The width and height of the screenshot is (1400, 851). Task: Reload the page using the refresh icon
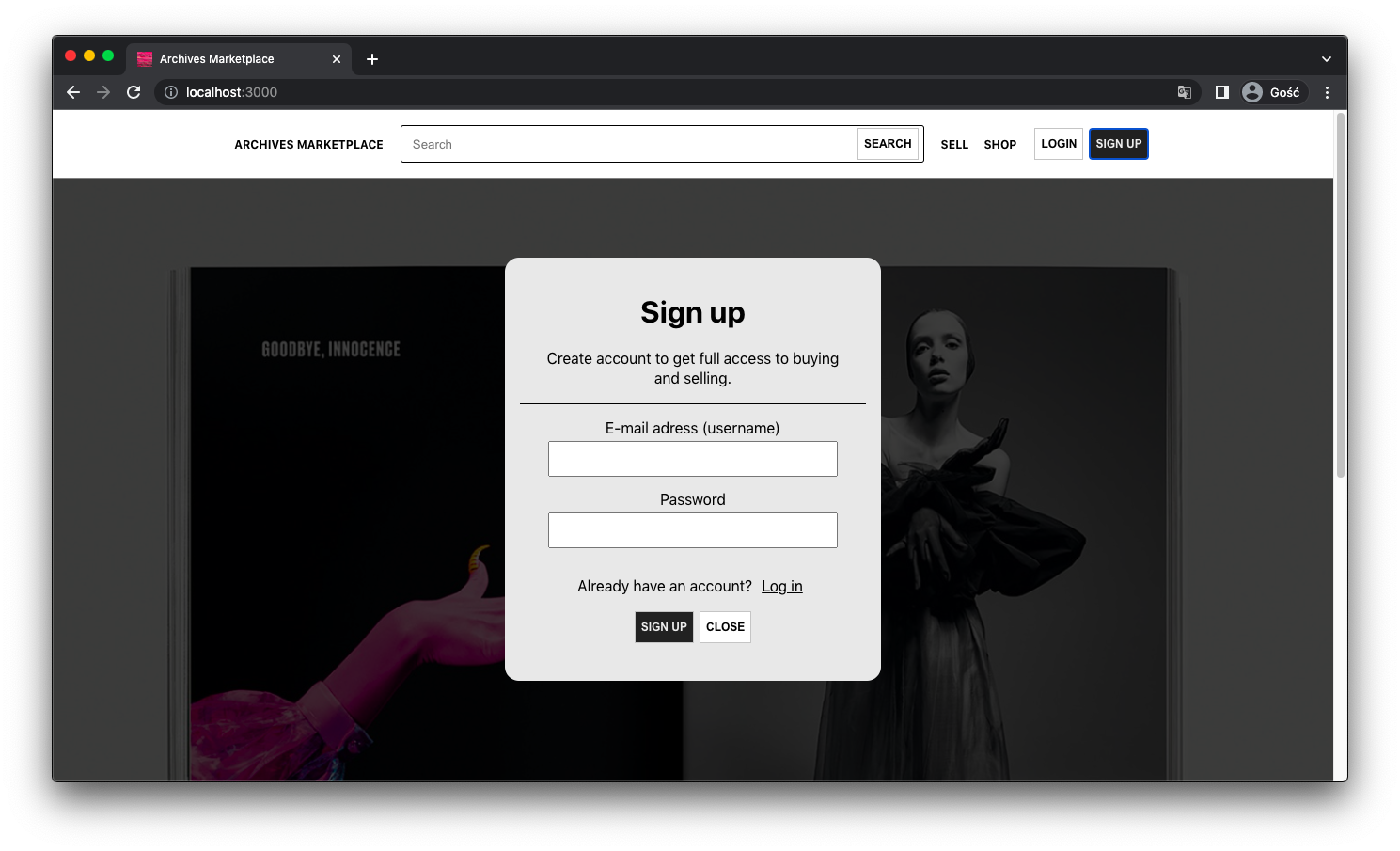134,92
